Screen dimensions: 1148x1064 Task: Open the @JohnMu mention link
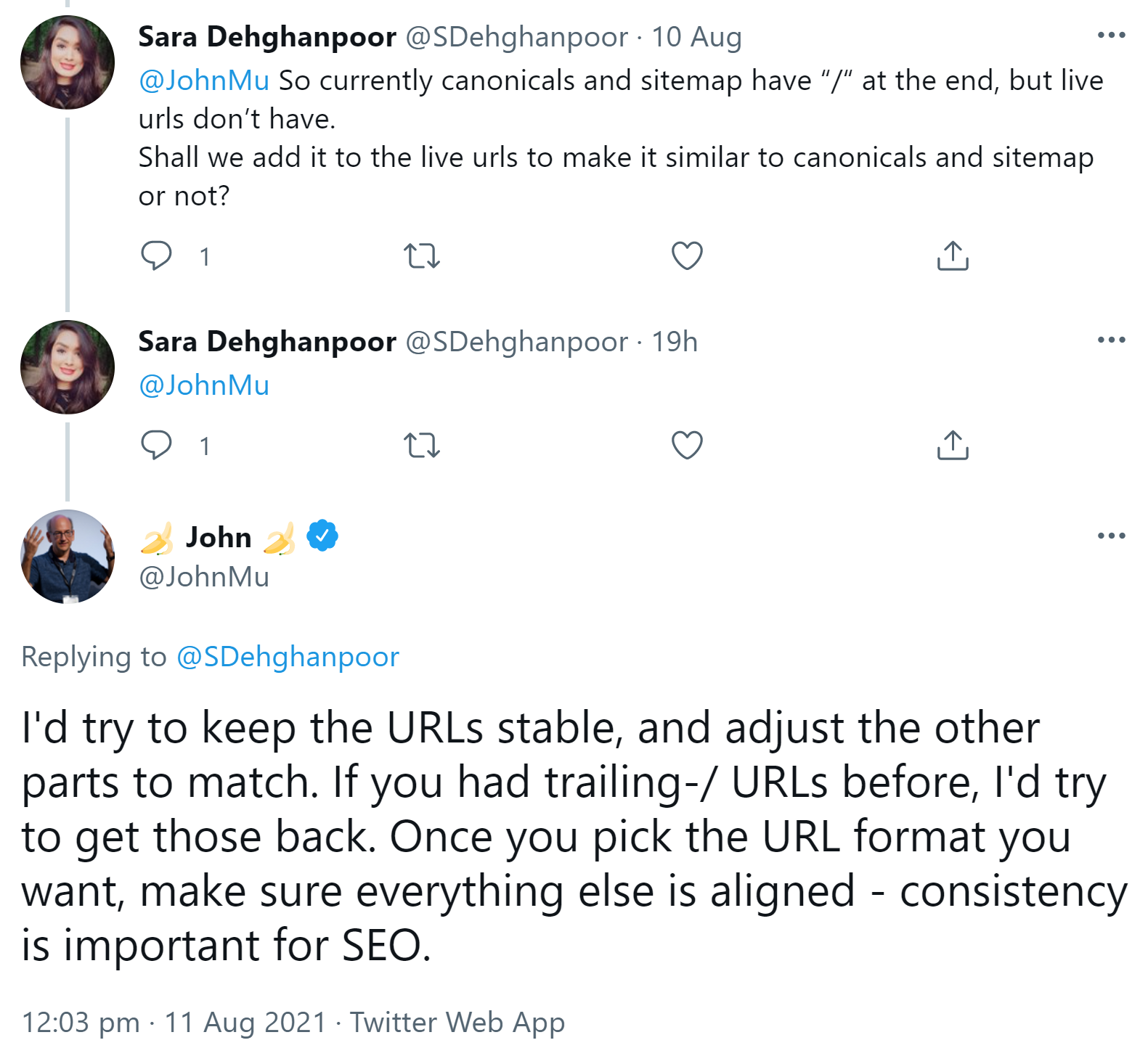(x=203, y=80)
